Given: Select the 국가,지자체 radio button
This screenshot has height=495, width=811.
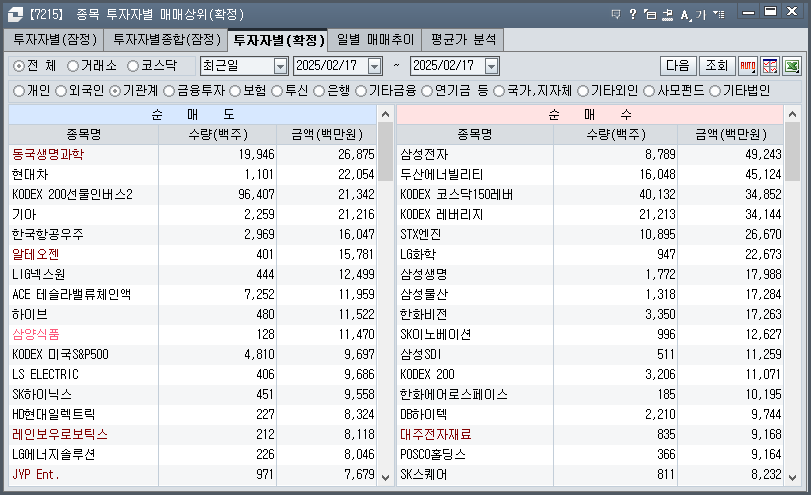Looking at the screenshot, I should click(x=499, y=91).
